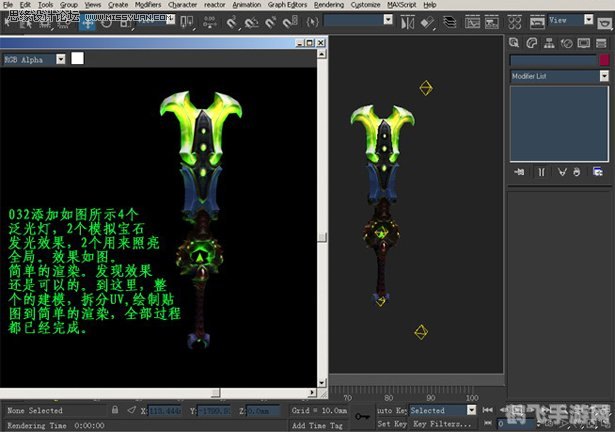Open the Motion command panel tab

[x=567, y=42]
